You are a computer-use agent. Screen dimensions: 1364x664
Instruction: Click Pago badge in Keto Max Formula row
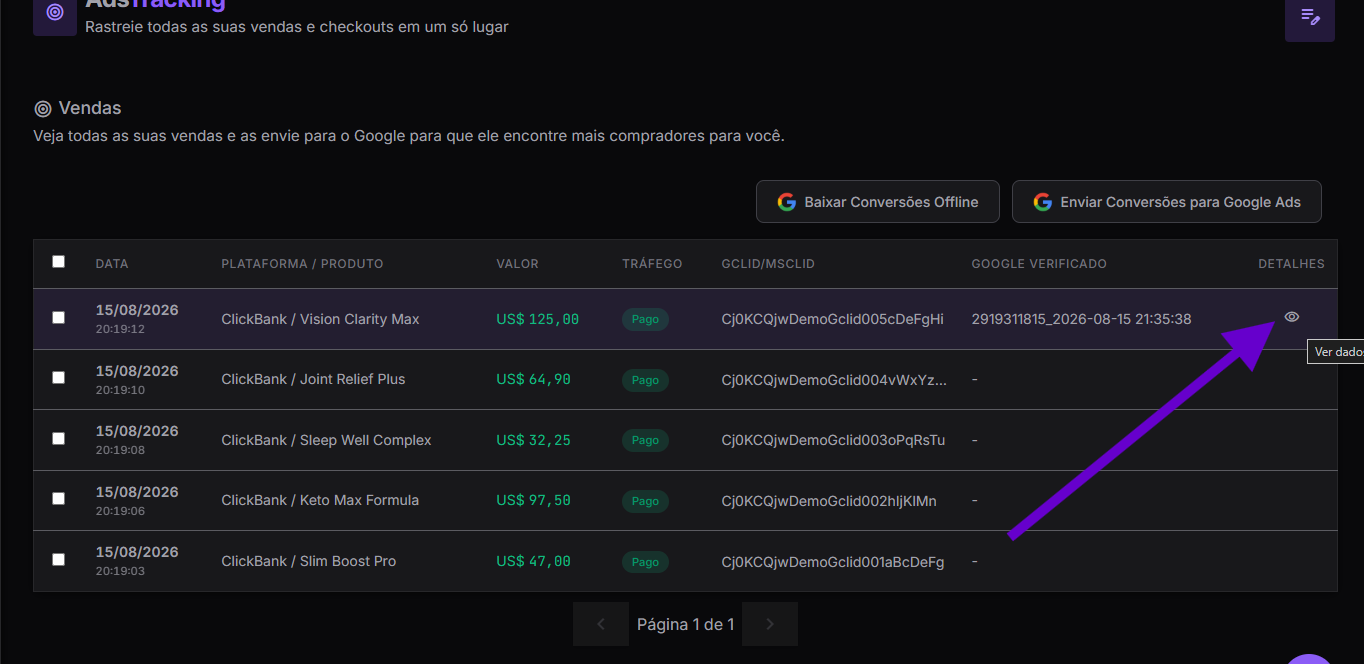645,501
